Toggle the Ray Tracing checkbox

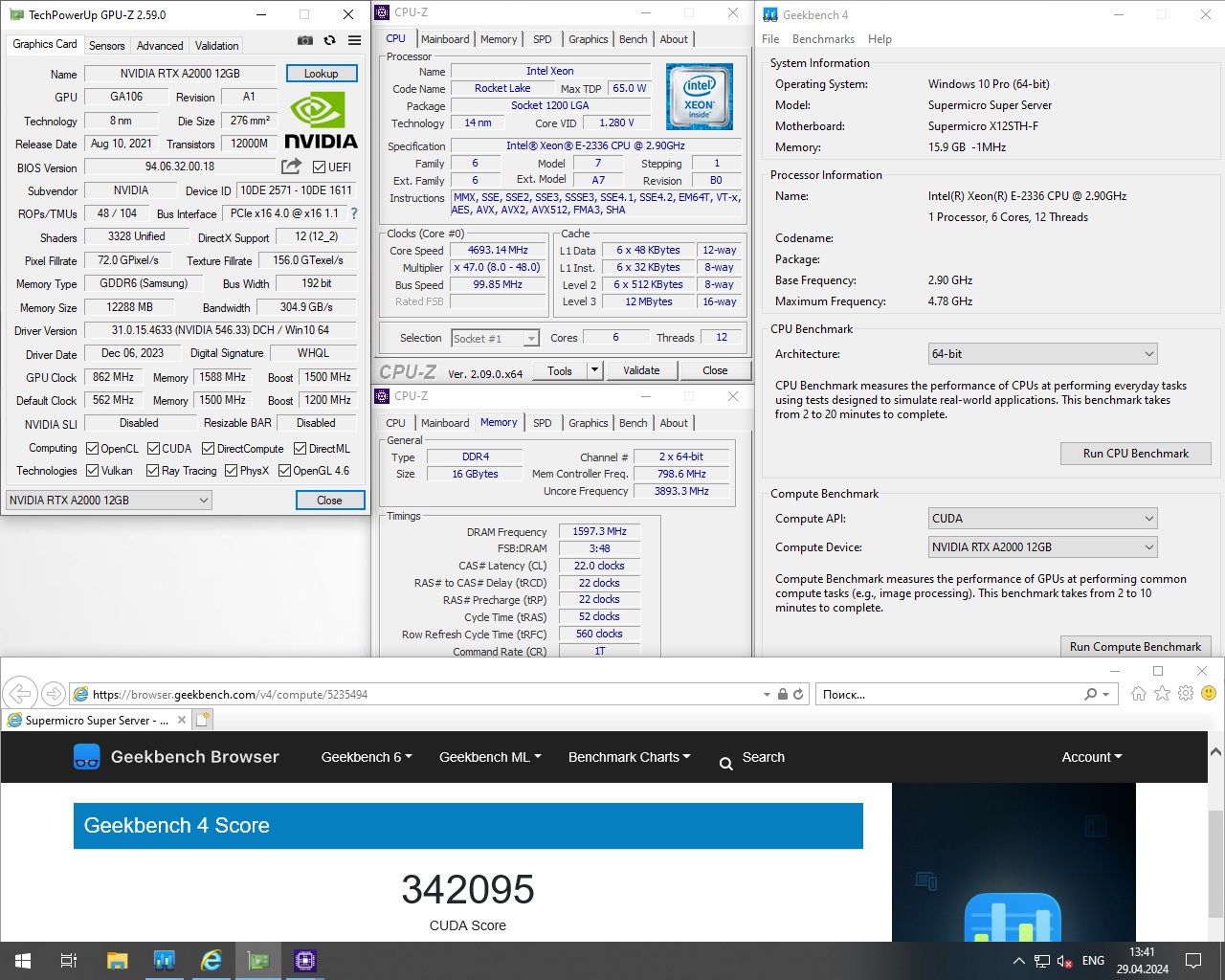152,470
